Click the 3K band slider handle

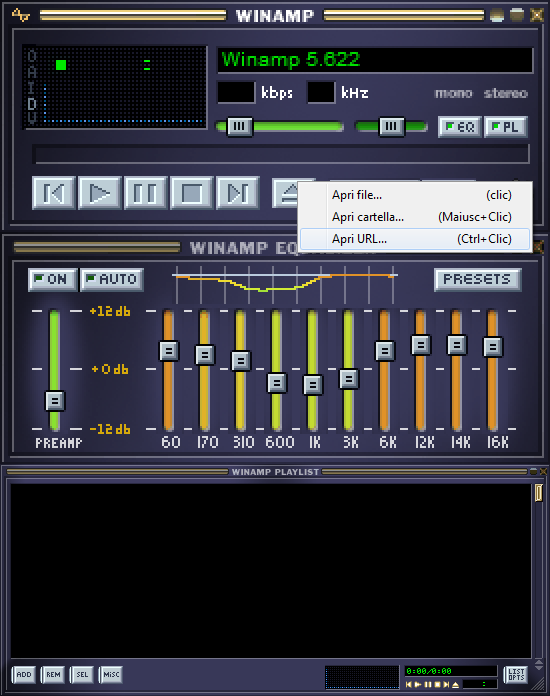[349, 379]
